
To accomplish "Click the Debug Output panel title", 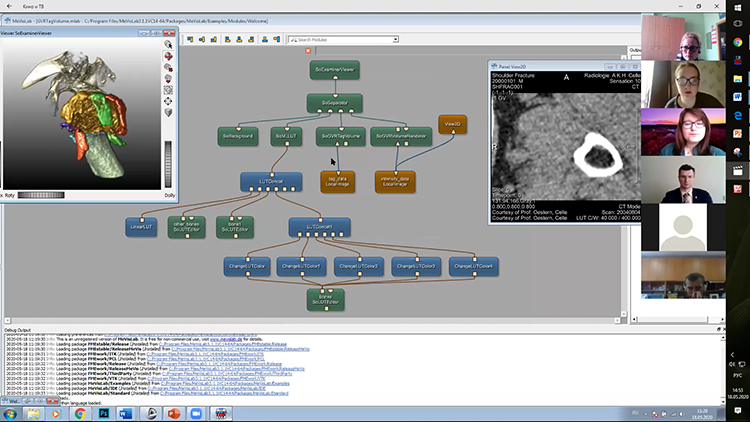I will 18,330.
